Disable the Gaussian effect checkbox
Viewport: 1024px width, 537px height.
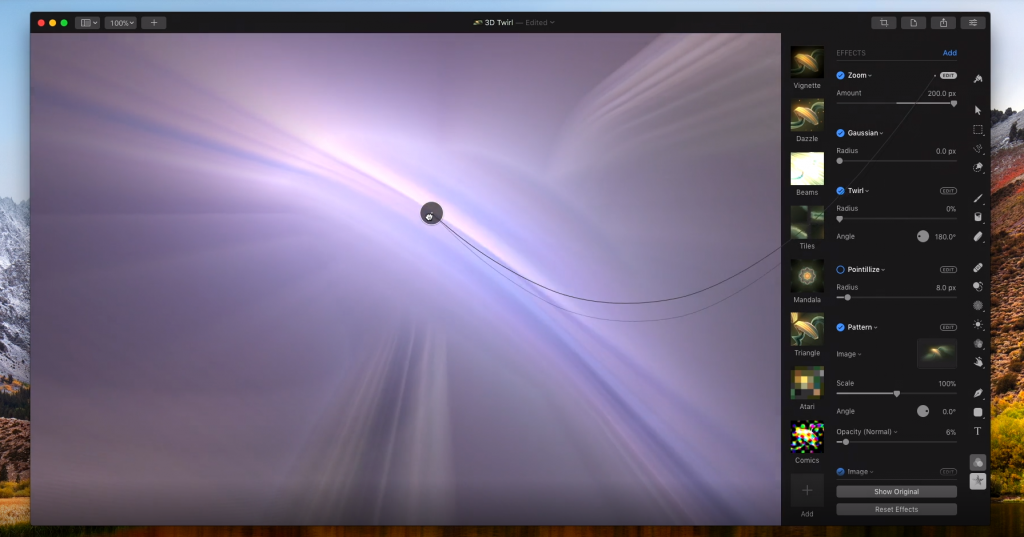pos(840,133)
